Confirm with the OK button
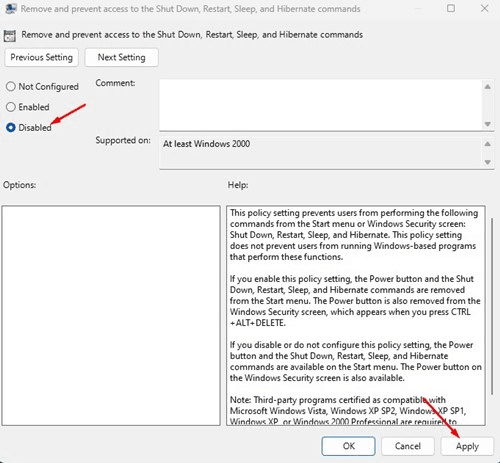Viewport: 500px width, 463px height. tap(348, 446)
